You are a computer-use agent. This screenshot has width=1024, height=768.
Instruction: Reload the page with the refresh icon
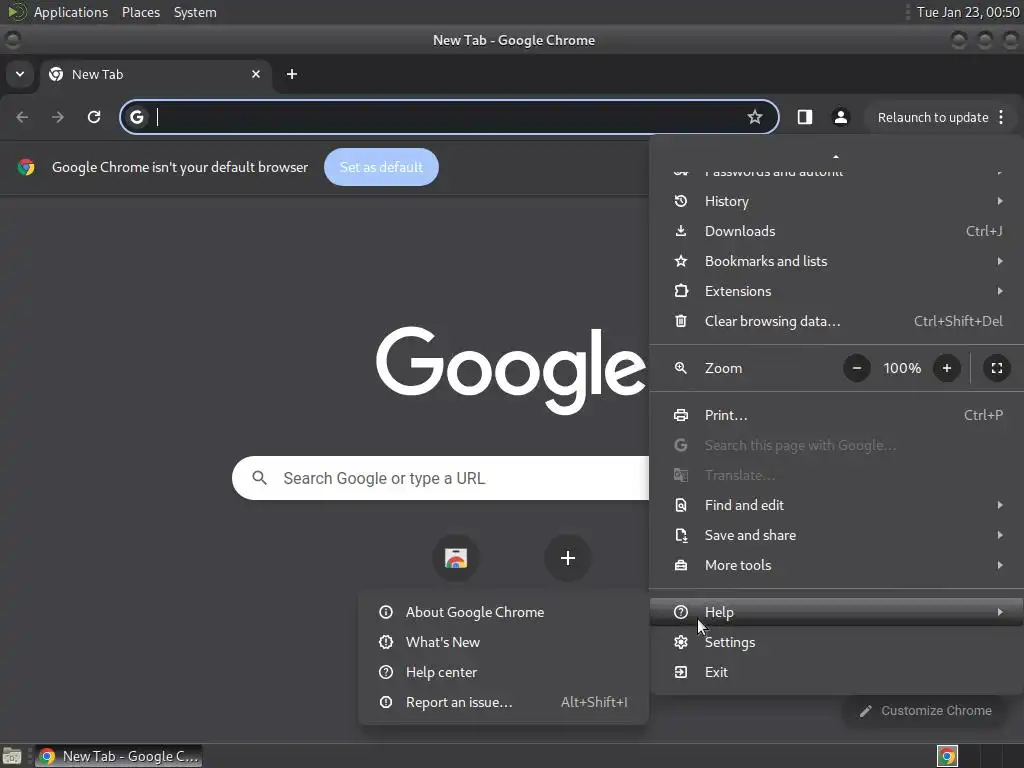tap(94, 117)
